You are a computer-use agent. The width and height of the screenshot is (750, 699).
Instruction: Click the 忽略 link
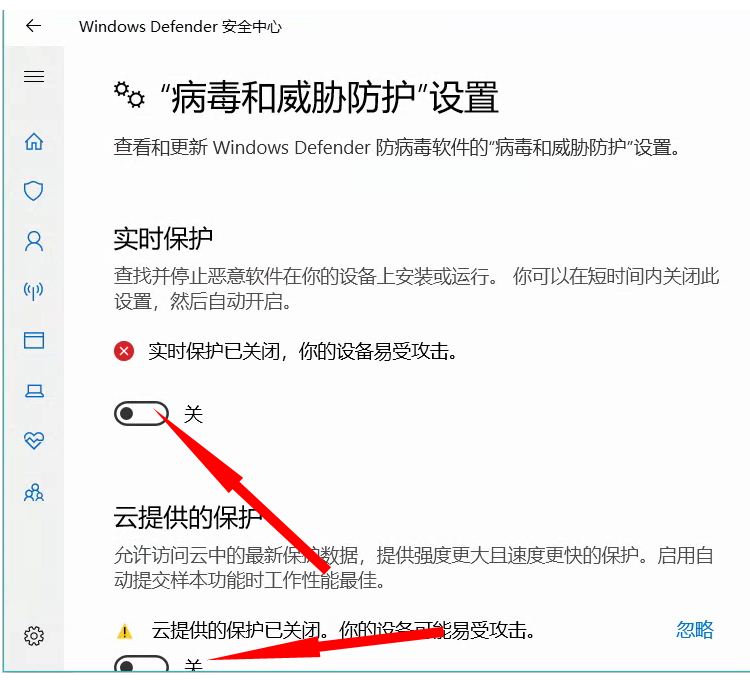[695, 630]
